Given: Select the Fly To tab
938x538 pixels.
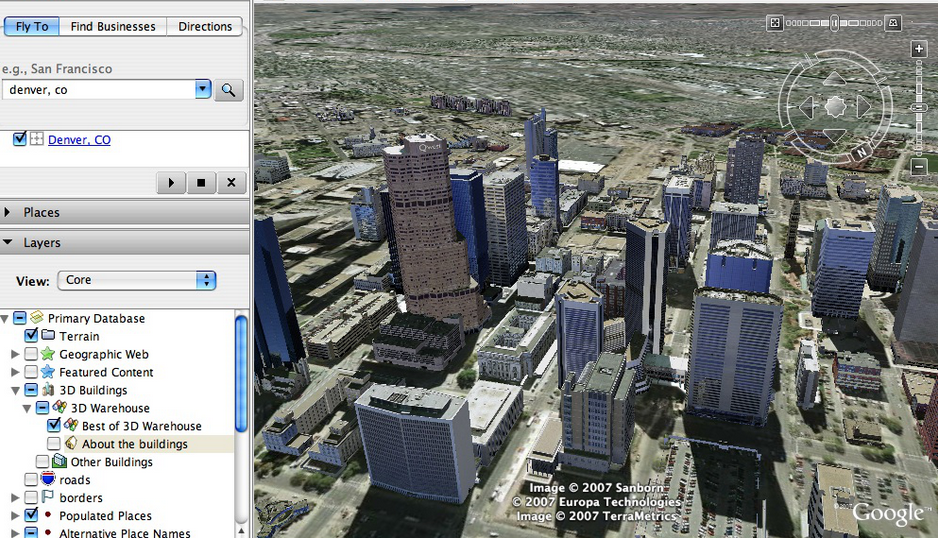Looking at the screenshot, I should (32, 26).
